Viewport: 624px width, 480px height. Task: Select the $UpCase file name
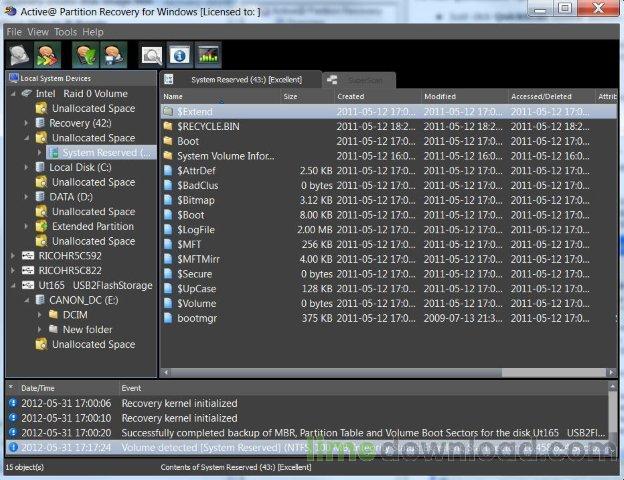coord(197,289)
